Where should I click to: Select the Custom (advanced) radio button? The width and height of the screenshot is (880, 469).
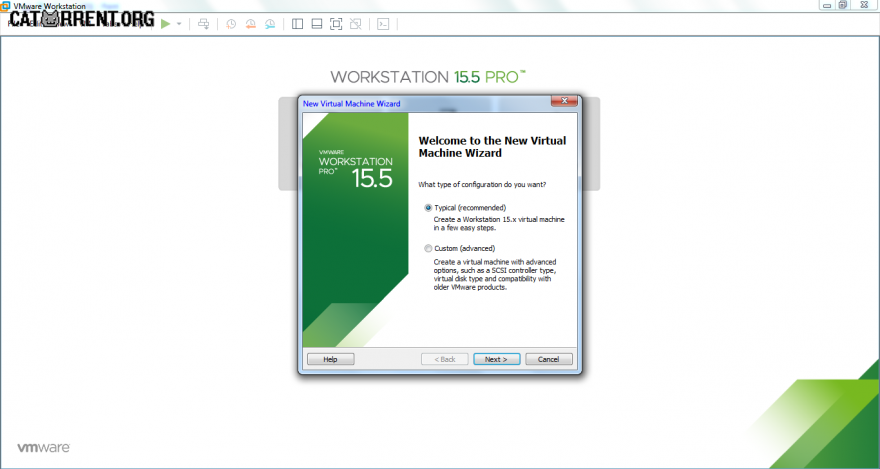(x=428, y=248)
